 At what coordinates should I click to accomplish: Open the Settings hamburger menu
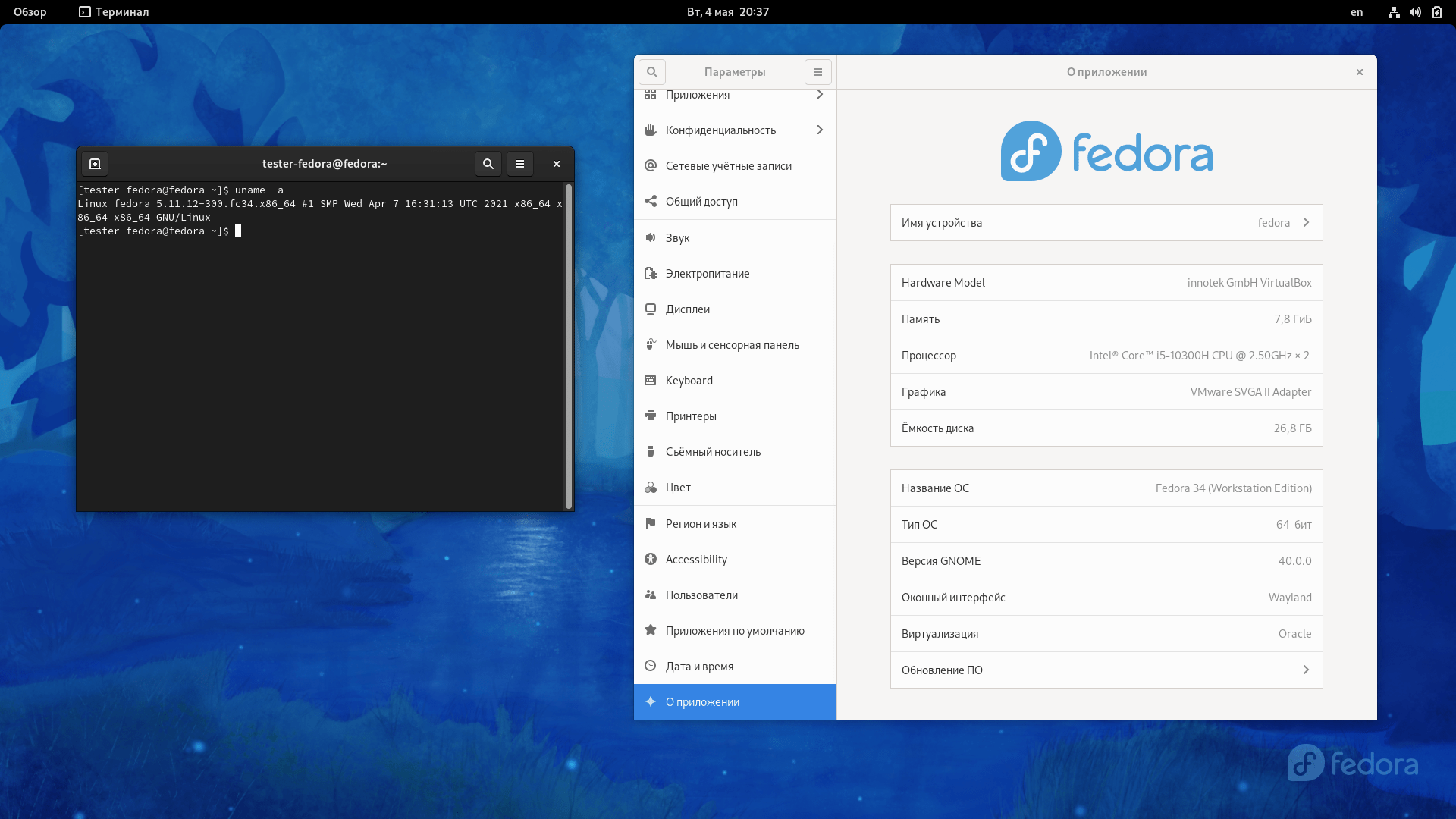[817, 72]
